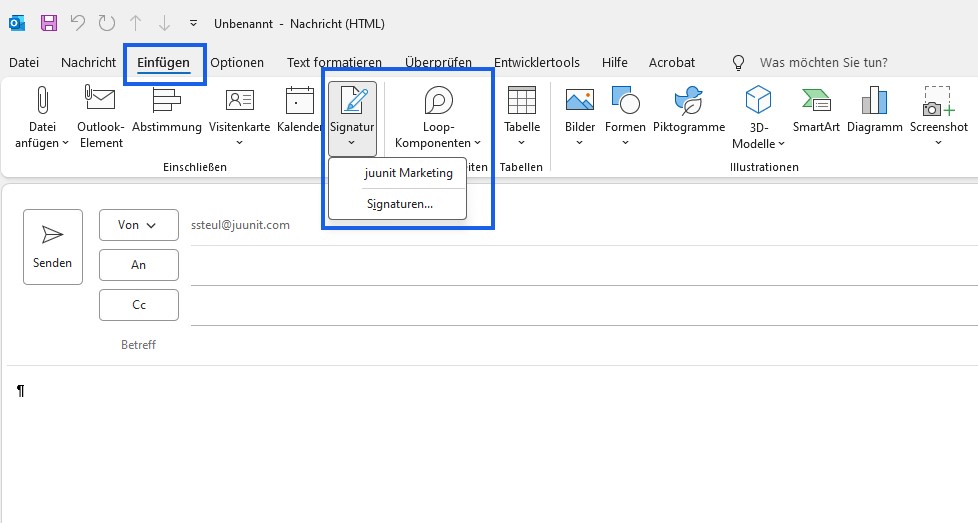Click into the Betreff subject field
978x523 pixels.
[584, 345]
